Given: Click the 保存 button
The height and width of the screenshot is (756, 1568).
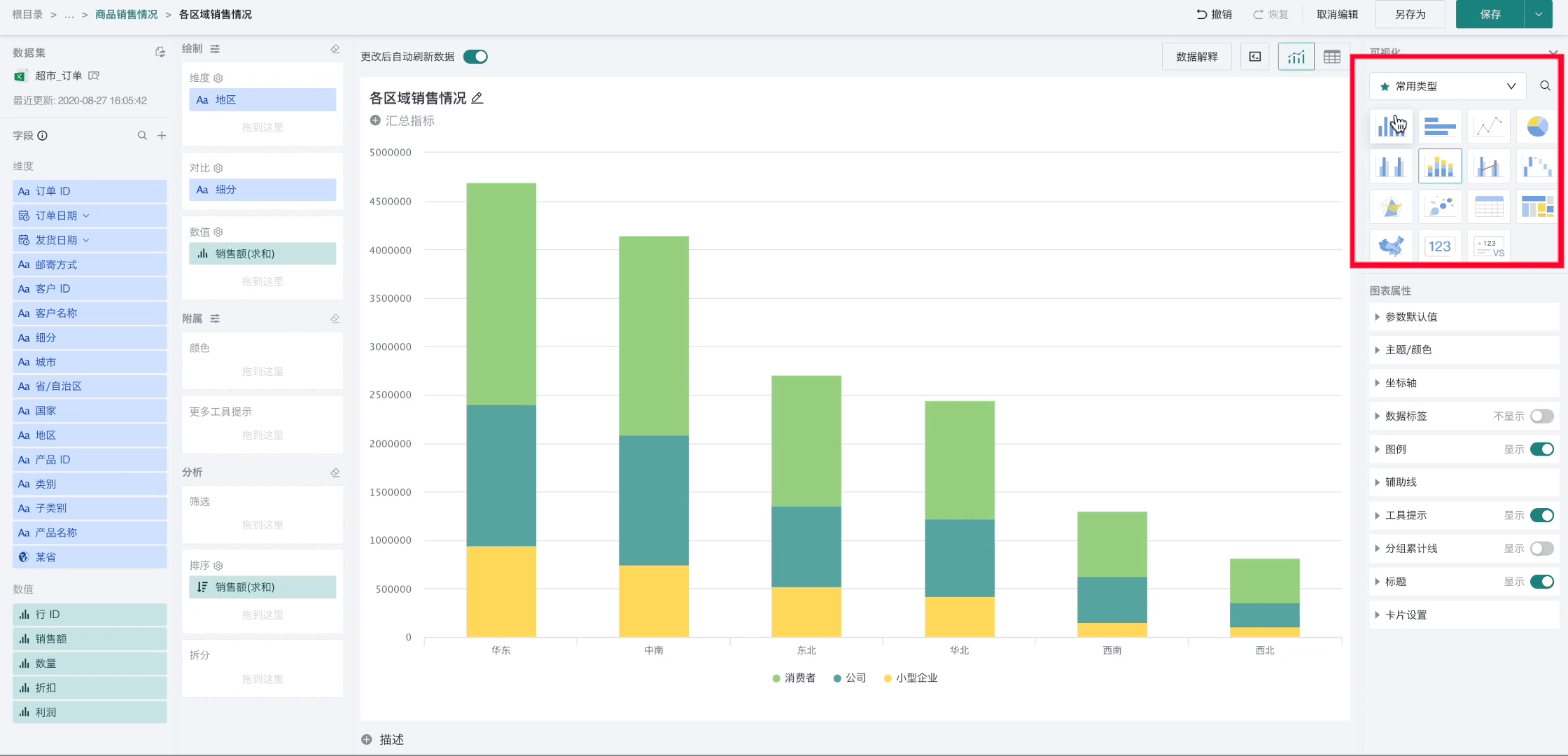Looking at the screenshot, I should click(1490, 14).
